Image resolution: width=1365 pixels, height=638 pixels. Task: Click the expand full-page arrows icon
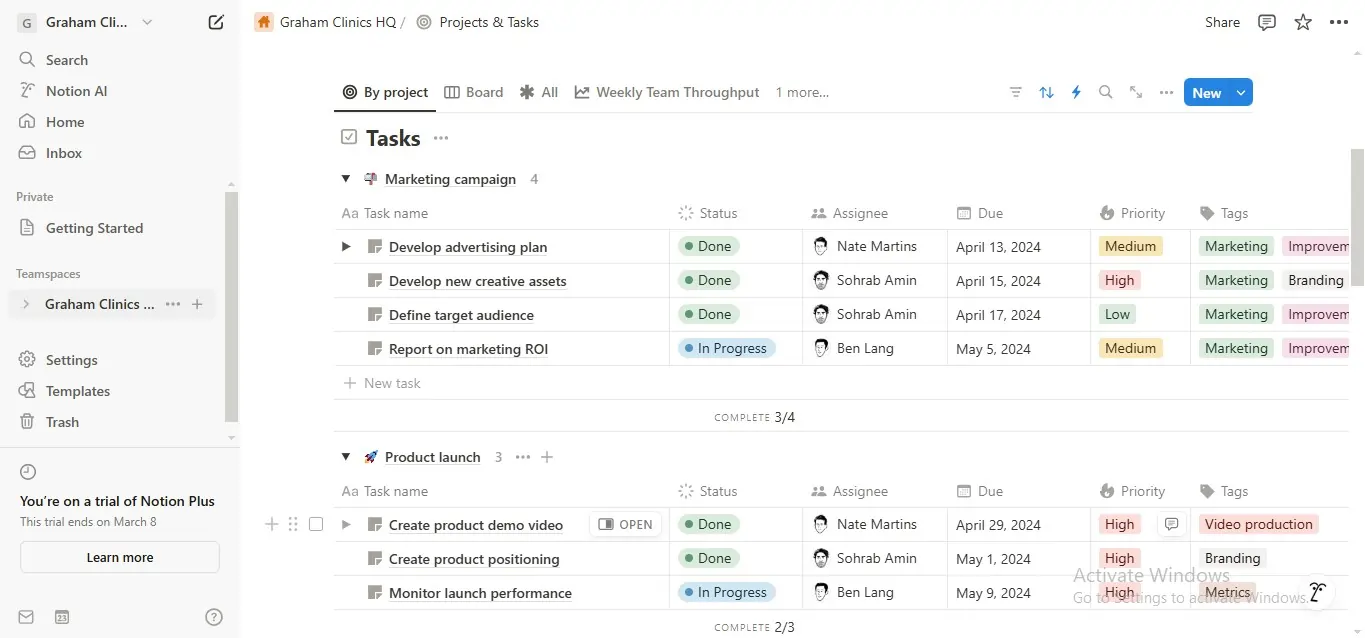click(x=1136, y=92)
